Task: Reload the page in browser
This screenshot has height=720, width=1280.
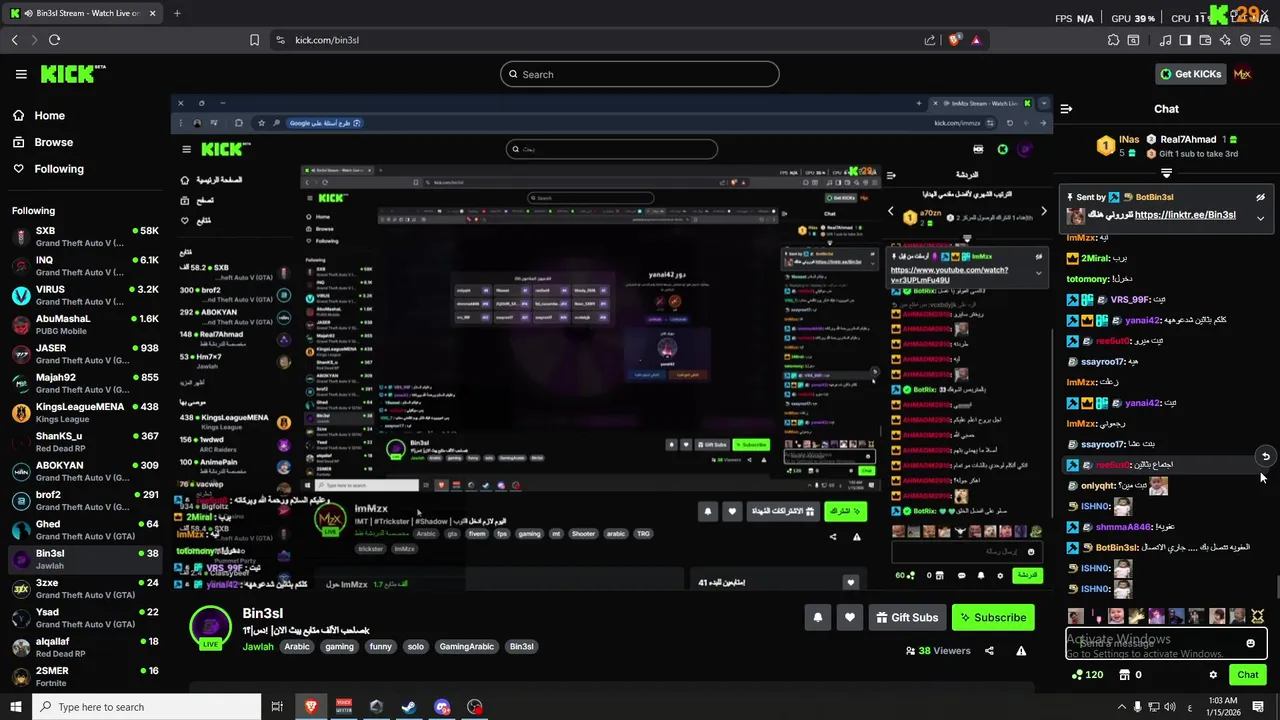Action: pyautogui.click(x=54, y=40)
